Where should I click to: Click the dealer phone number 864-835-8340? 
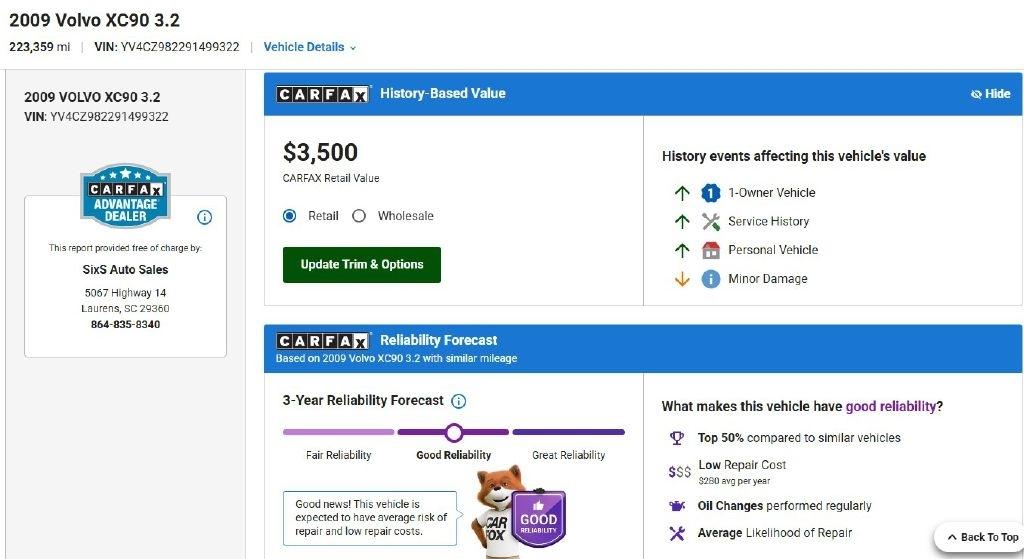[x=125, y=324]
